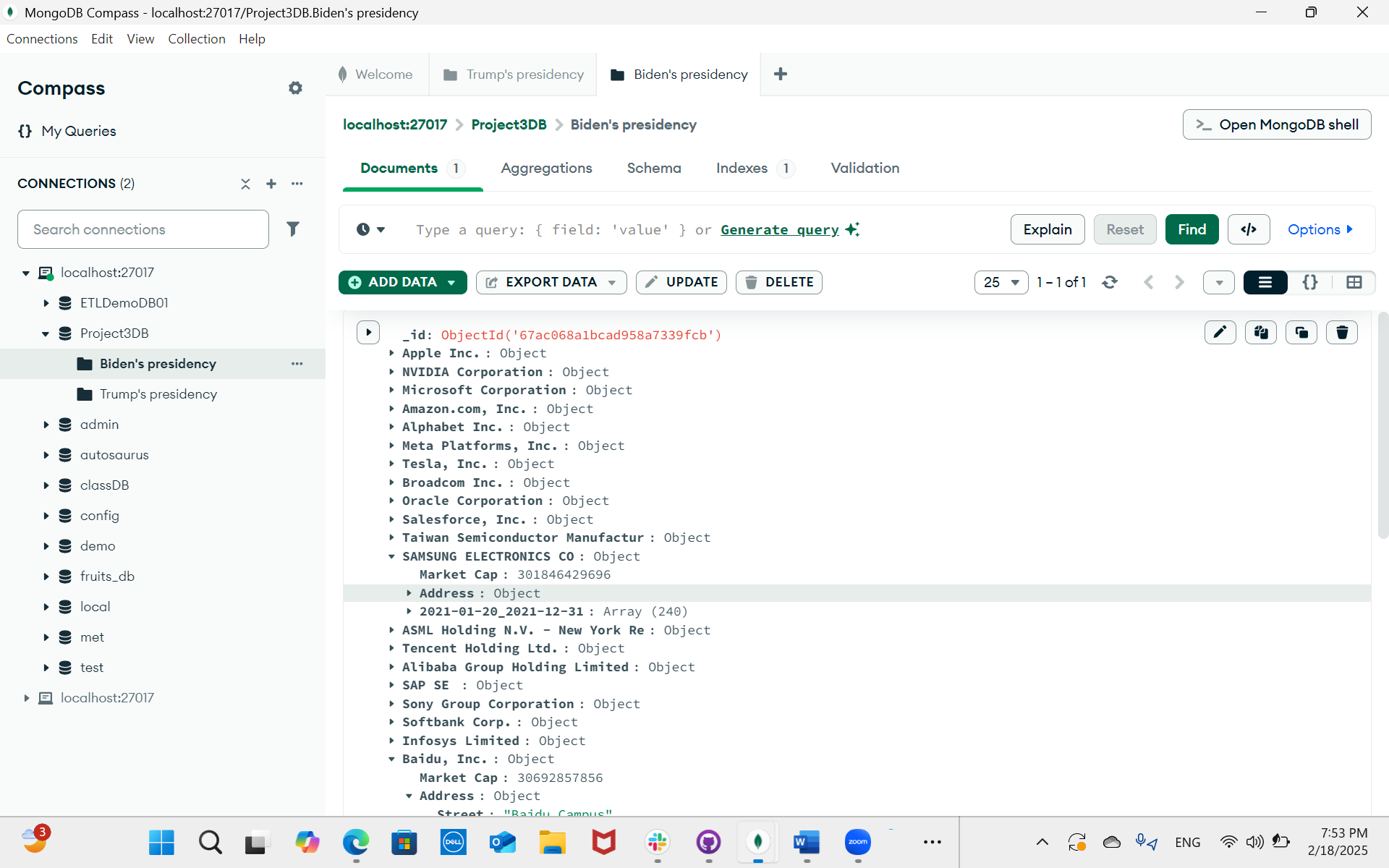1389x868 pixels.
Task: Switch to the Aggregations tab
Action: tap(546, 168)
